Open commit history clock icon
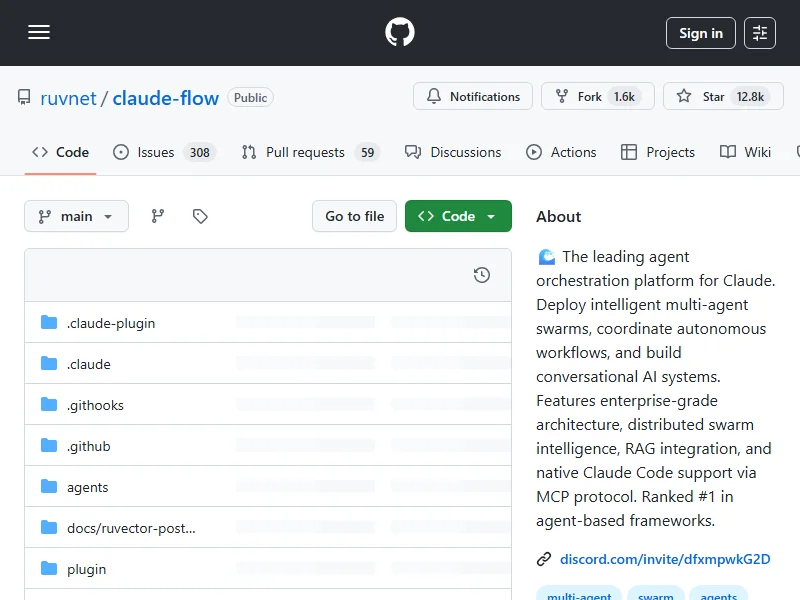This screenshot has width=800, height=600. (x=482, y=275)
